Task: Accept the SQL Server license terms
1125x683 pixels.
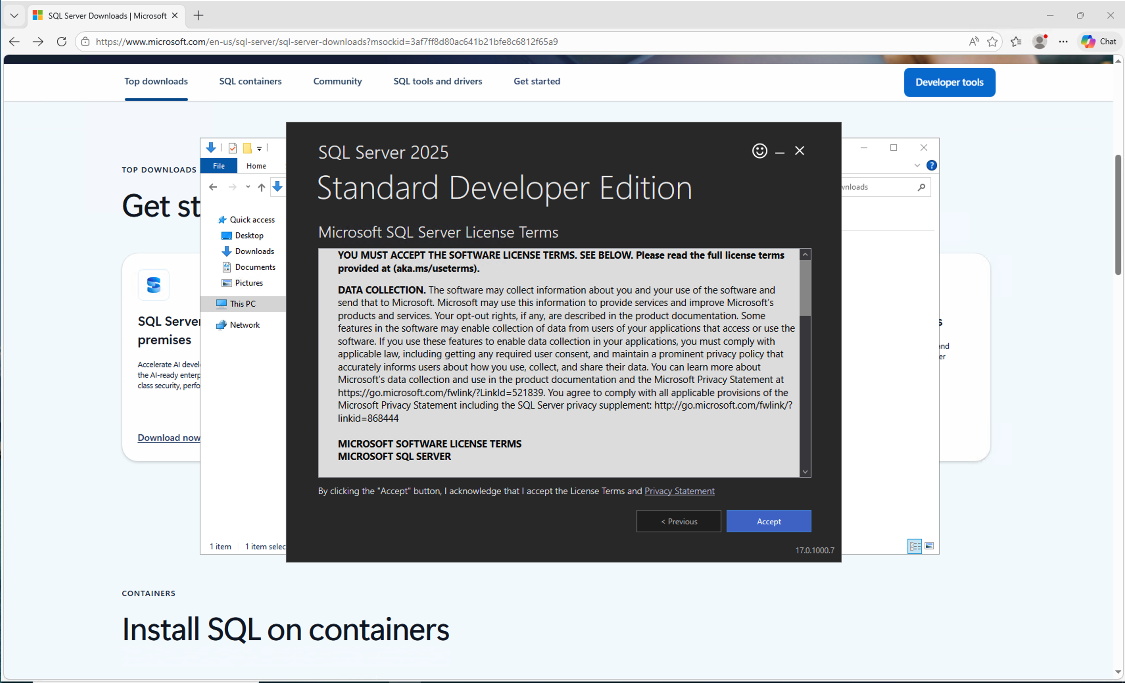Action: coord(768,522)
